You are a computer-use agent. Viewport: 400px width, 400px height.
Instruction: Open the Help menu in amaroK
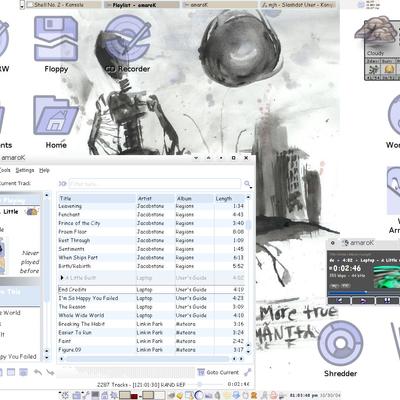click(44, 170)
